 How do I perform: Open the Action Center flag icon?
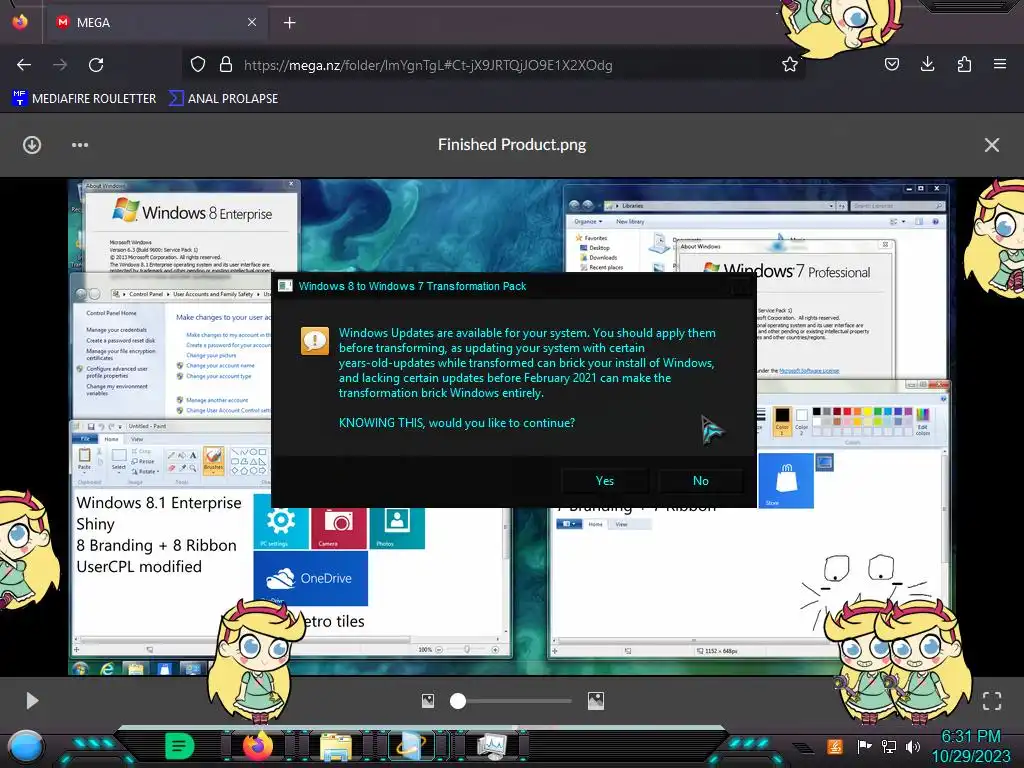point(864,746)
